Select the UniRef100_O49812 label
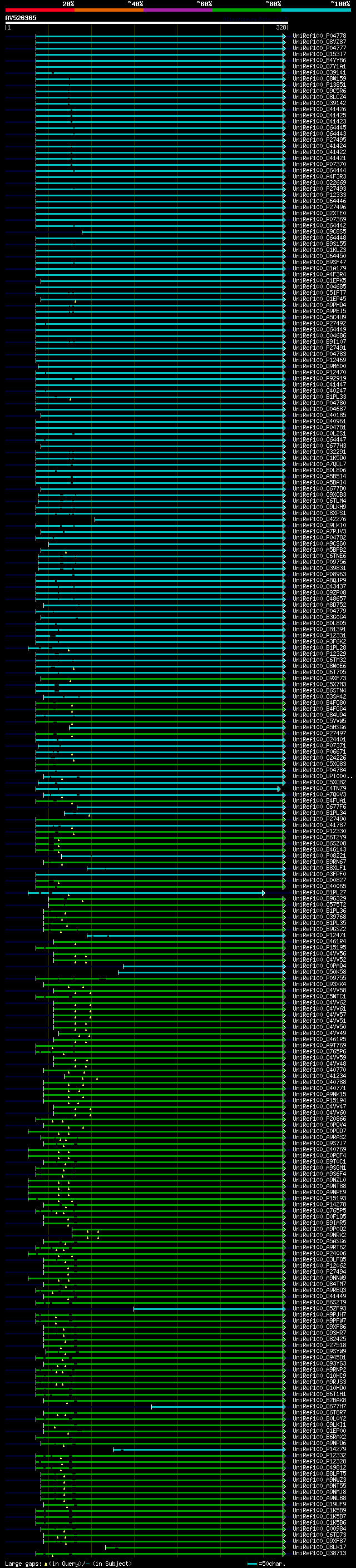Screen dimensions: 356x1568 [x=319, y=1467]
